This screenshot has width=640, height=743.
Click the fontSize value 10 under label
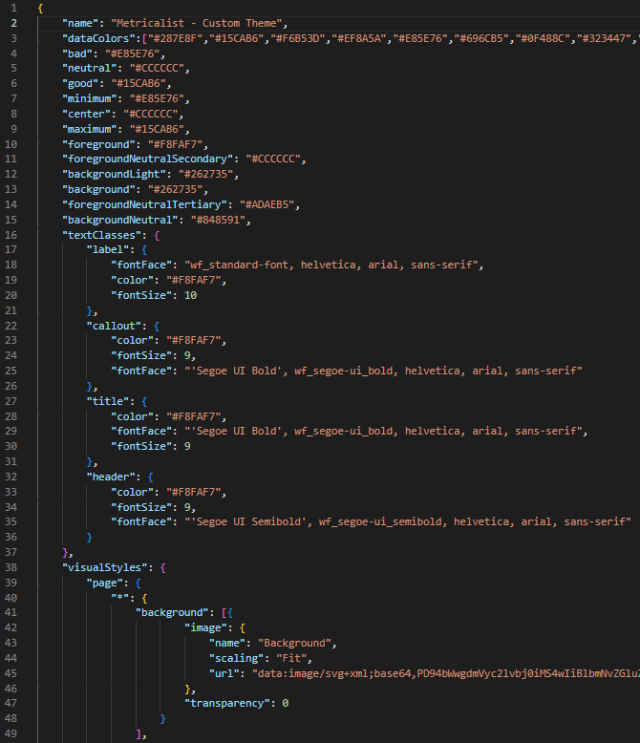191,295
